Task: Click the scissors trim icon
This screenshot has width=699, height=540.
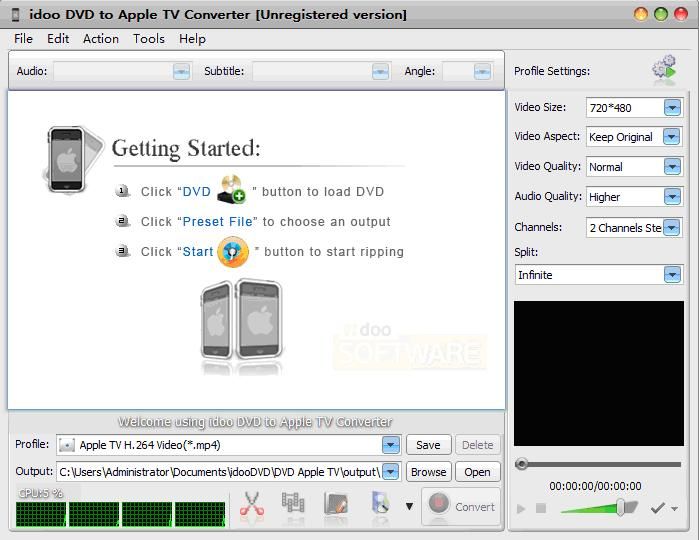Action: pos(252,505)
